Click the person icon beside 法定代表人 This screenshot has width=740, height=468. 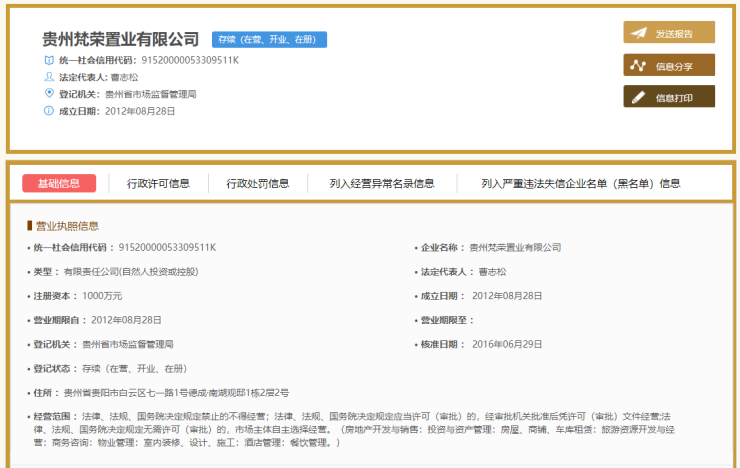(49, 76)
